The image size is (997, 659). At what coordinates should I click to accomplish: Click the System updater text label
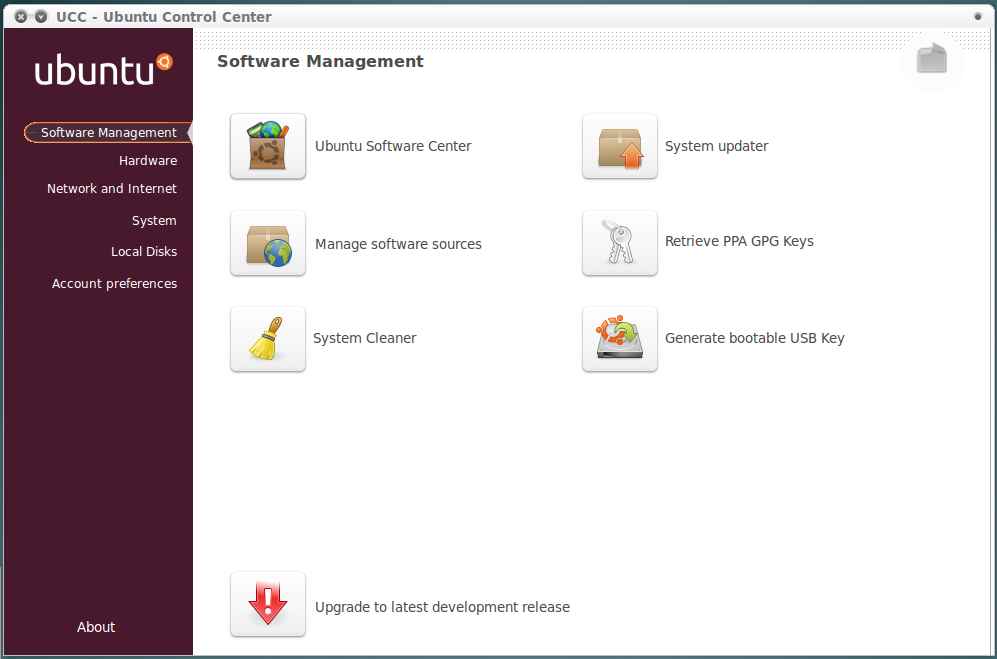point(715,146)
